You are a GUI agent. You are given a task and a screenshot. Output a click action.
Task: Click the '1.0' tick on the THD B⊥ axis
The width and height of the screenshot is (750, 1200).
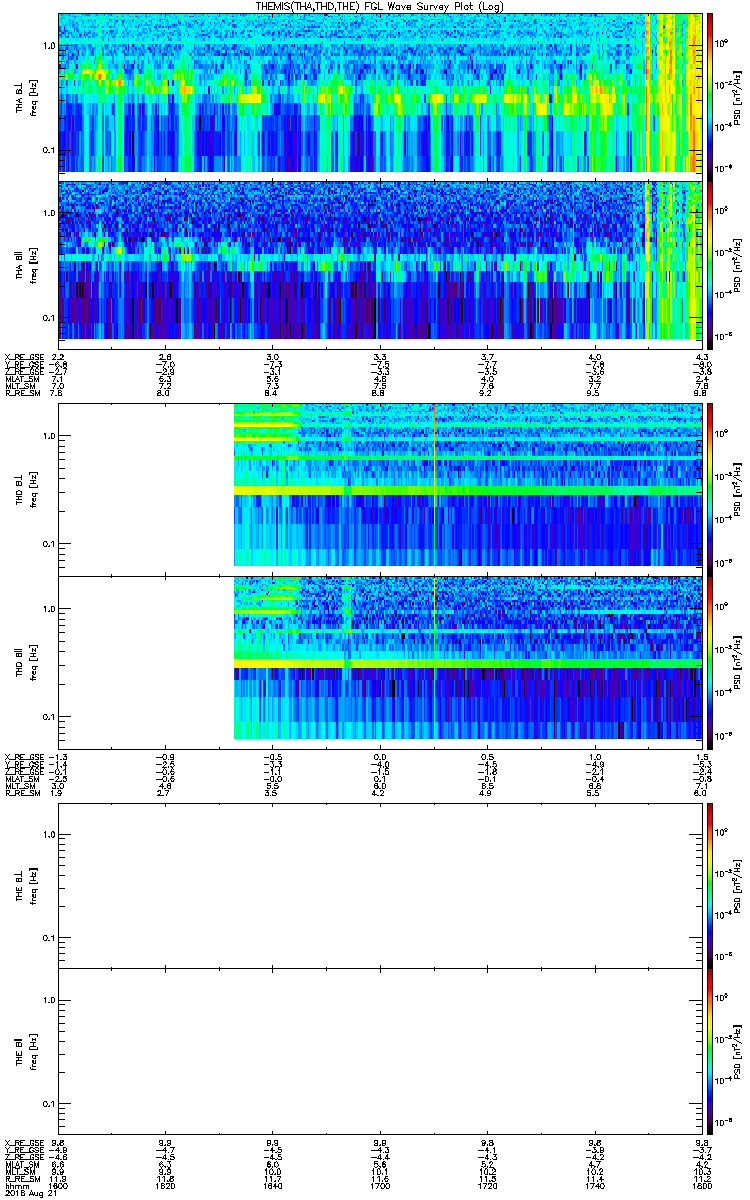pos(48,436)
